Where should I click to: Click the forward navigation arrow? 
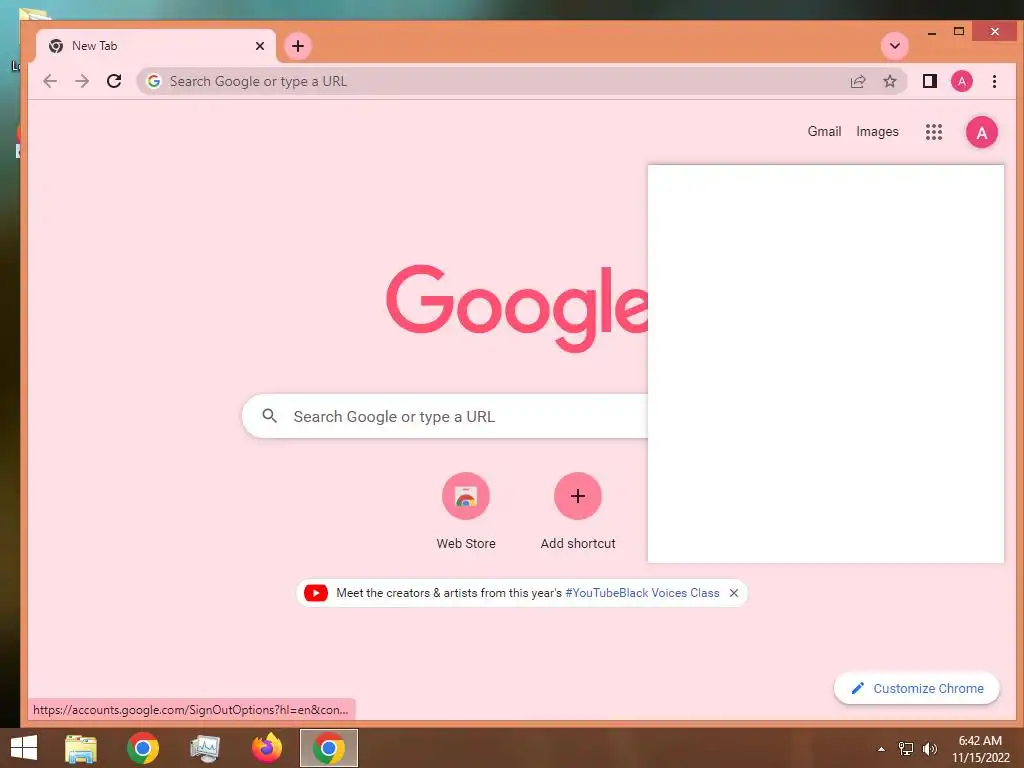82,81
